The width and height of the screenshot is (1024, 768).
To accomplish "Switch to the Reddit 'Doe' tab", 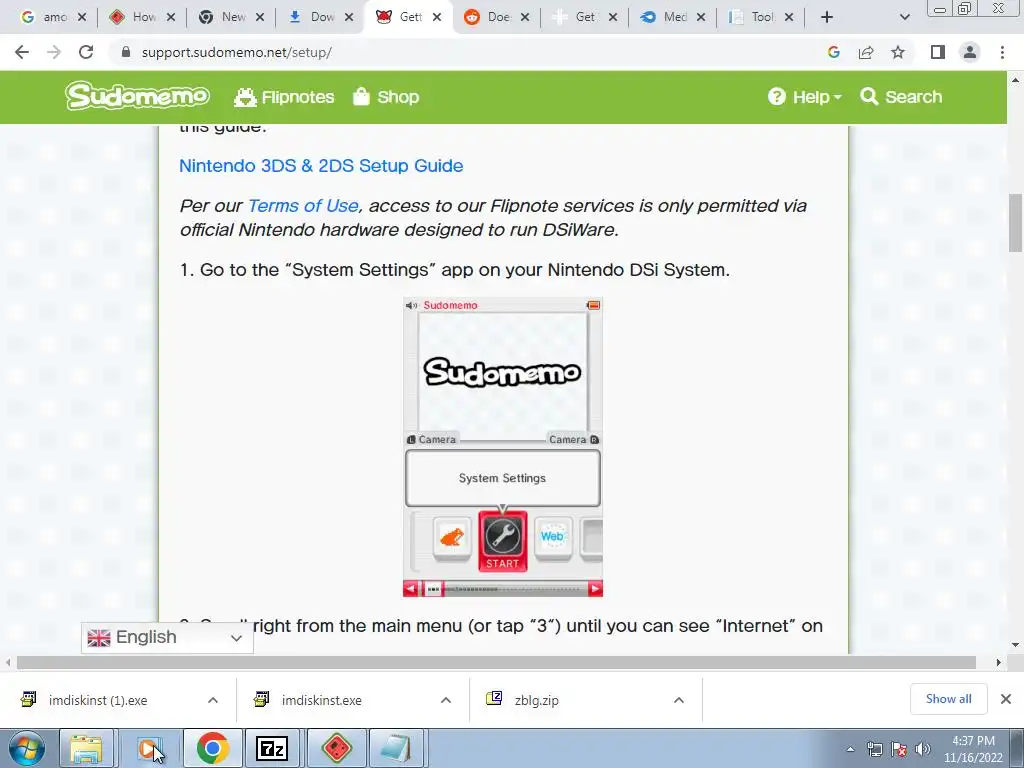I will (x=496, y=17).
